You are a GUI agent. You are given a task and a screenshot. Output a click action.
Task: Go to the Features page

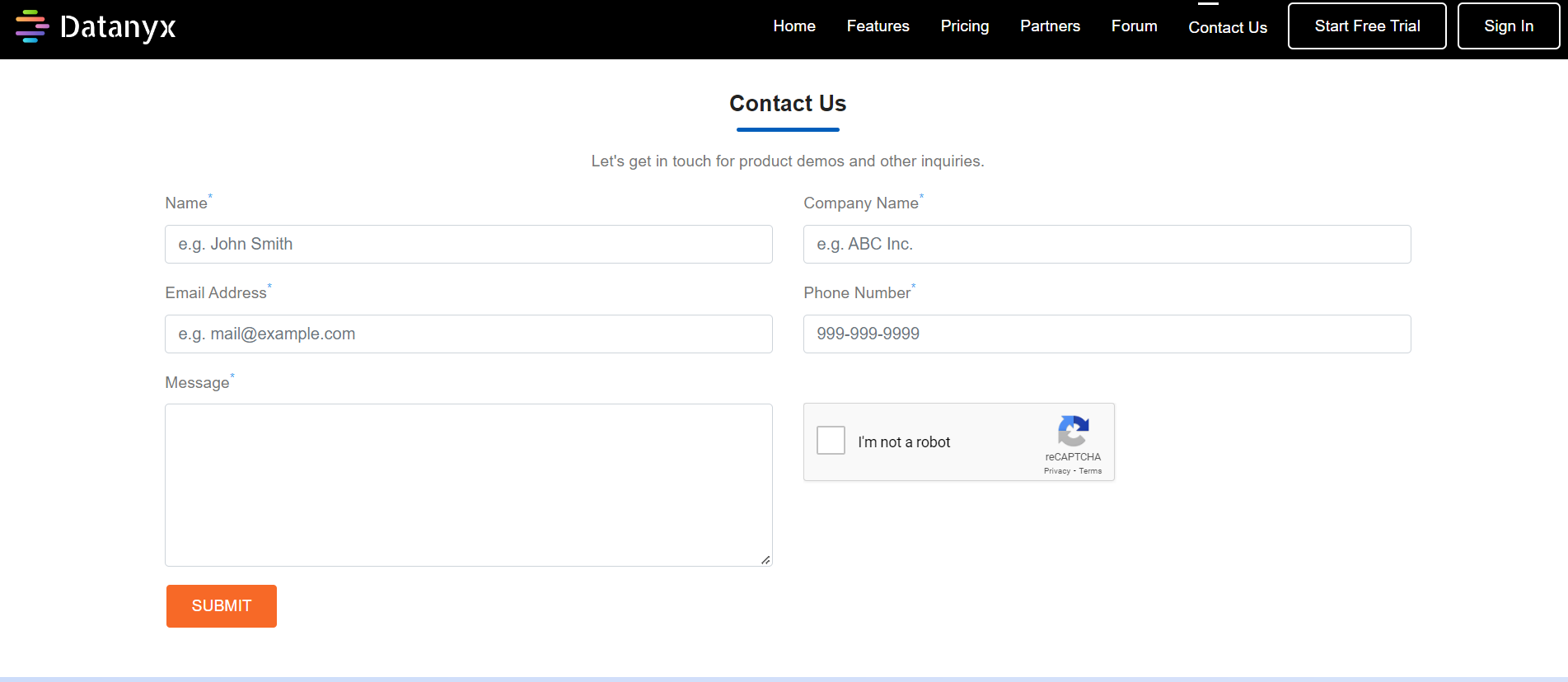click(x=878, y=26)
